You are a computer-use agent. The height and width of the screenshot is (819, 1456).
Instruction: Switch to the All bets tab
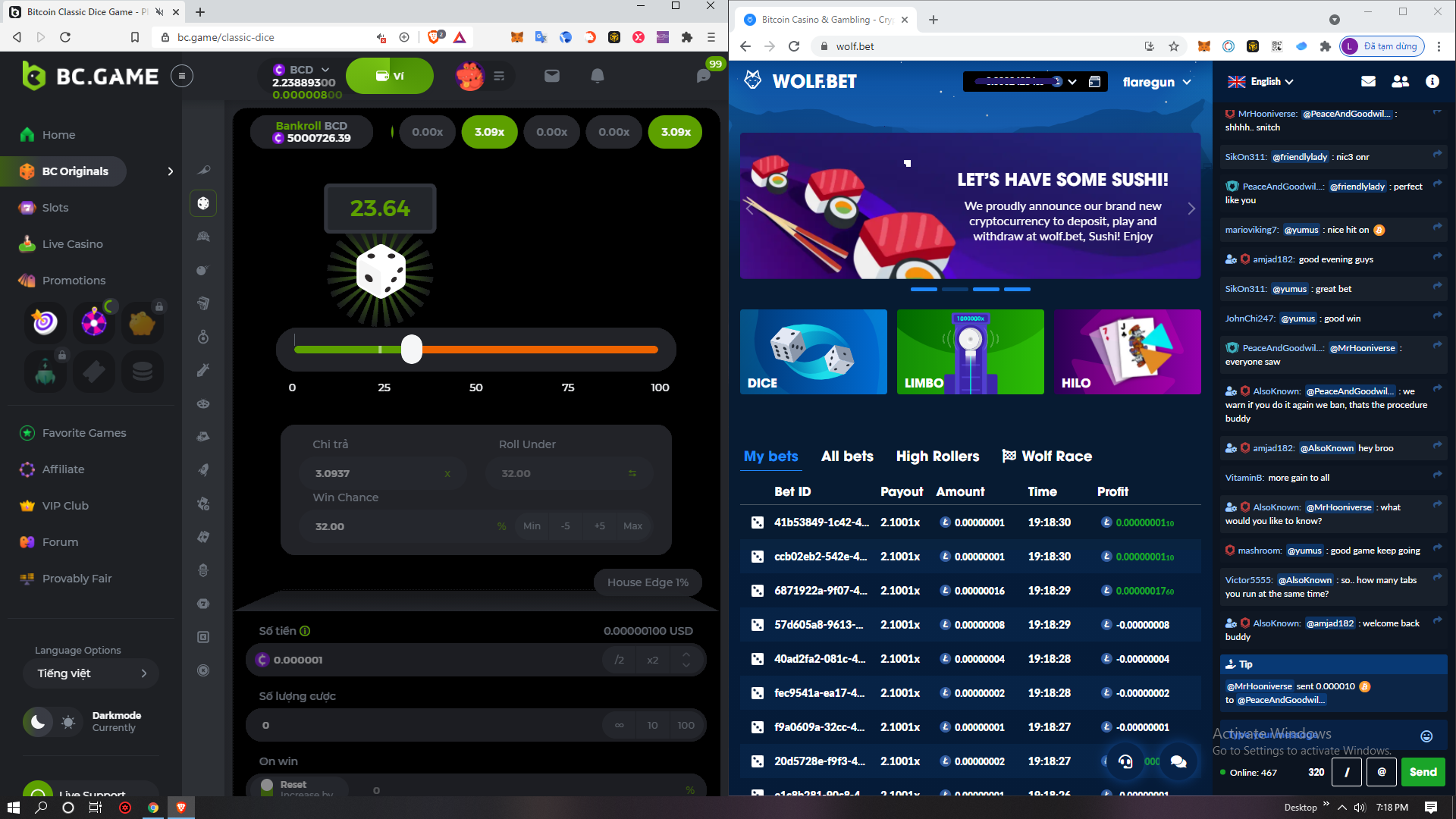(847, 456)
